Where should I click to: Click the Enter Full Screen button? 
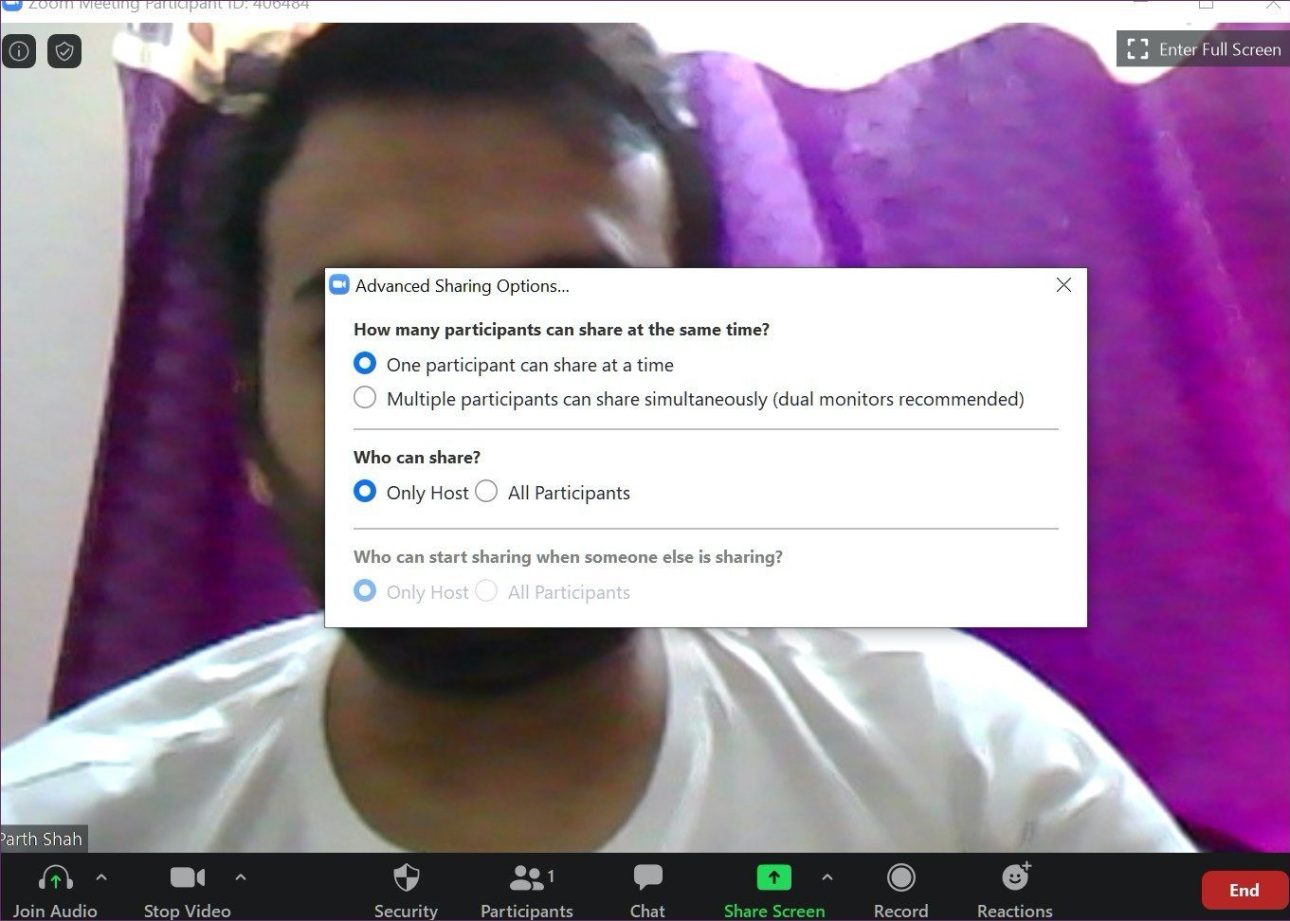pyautogui.click(x=1204, y=49)
